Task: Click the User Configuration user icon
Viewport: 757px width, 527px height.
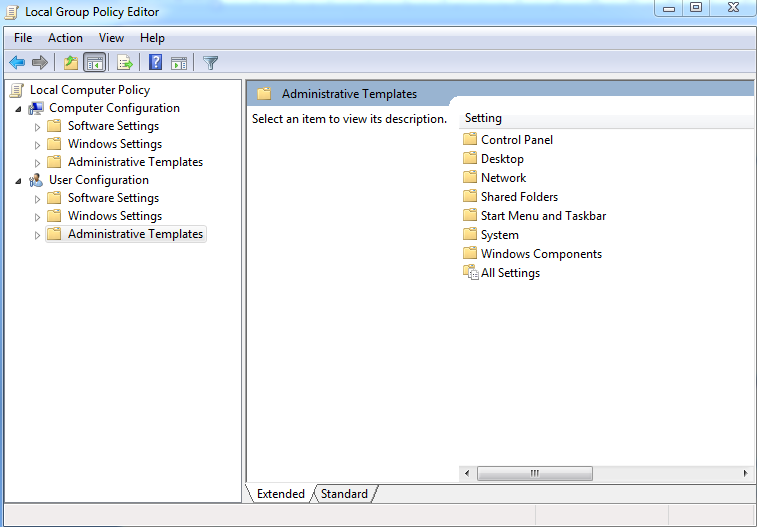Action: click(36, 180)
